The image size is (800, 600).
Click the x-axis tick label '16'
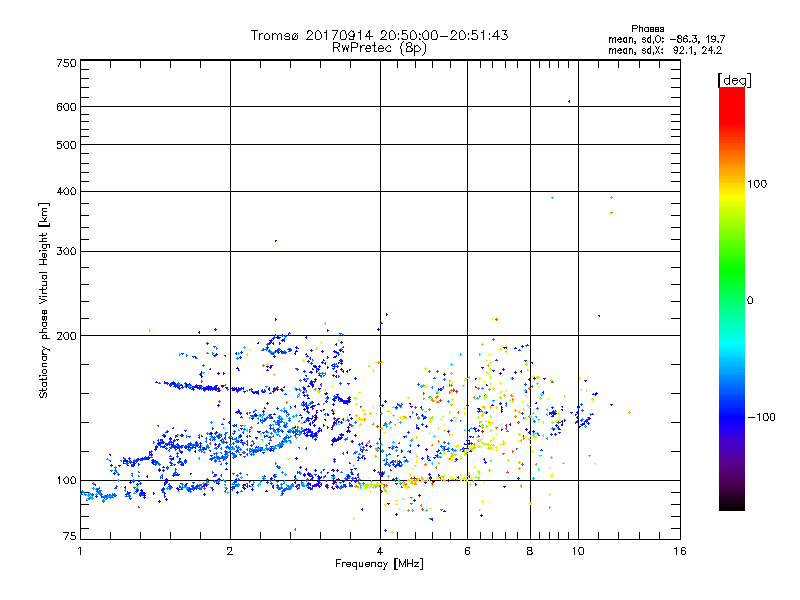coord(680,551)
